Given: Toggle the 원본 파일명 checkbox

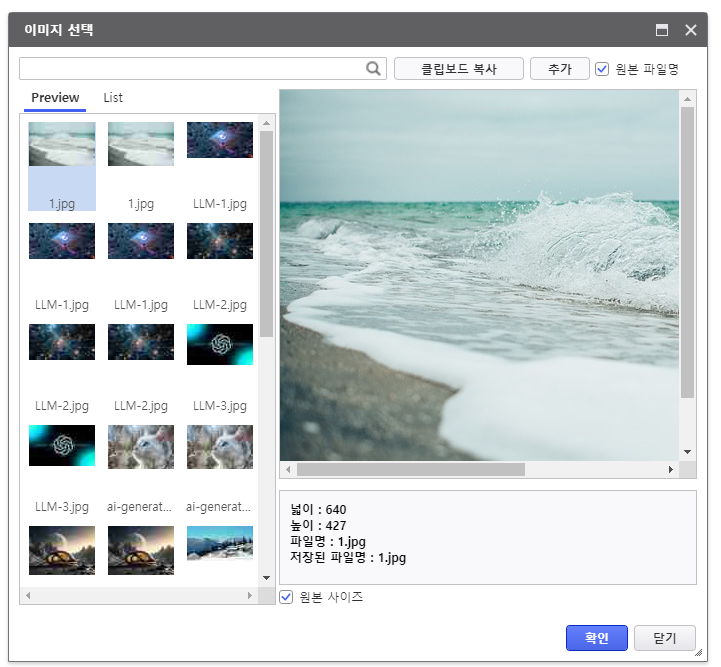Looking at the screenshot, I should [602, 69].
